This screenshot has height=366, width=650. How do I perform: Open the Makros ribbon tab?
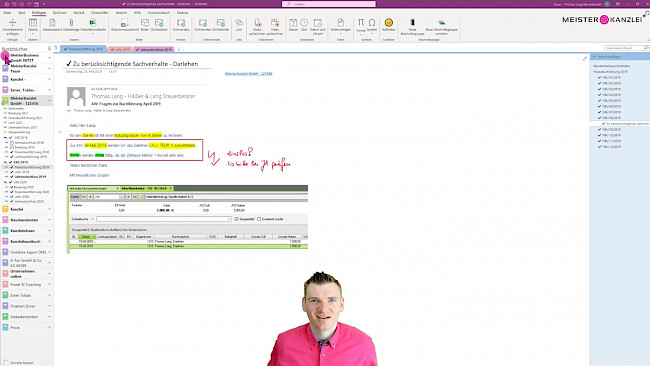point(182,13)
